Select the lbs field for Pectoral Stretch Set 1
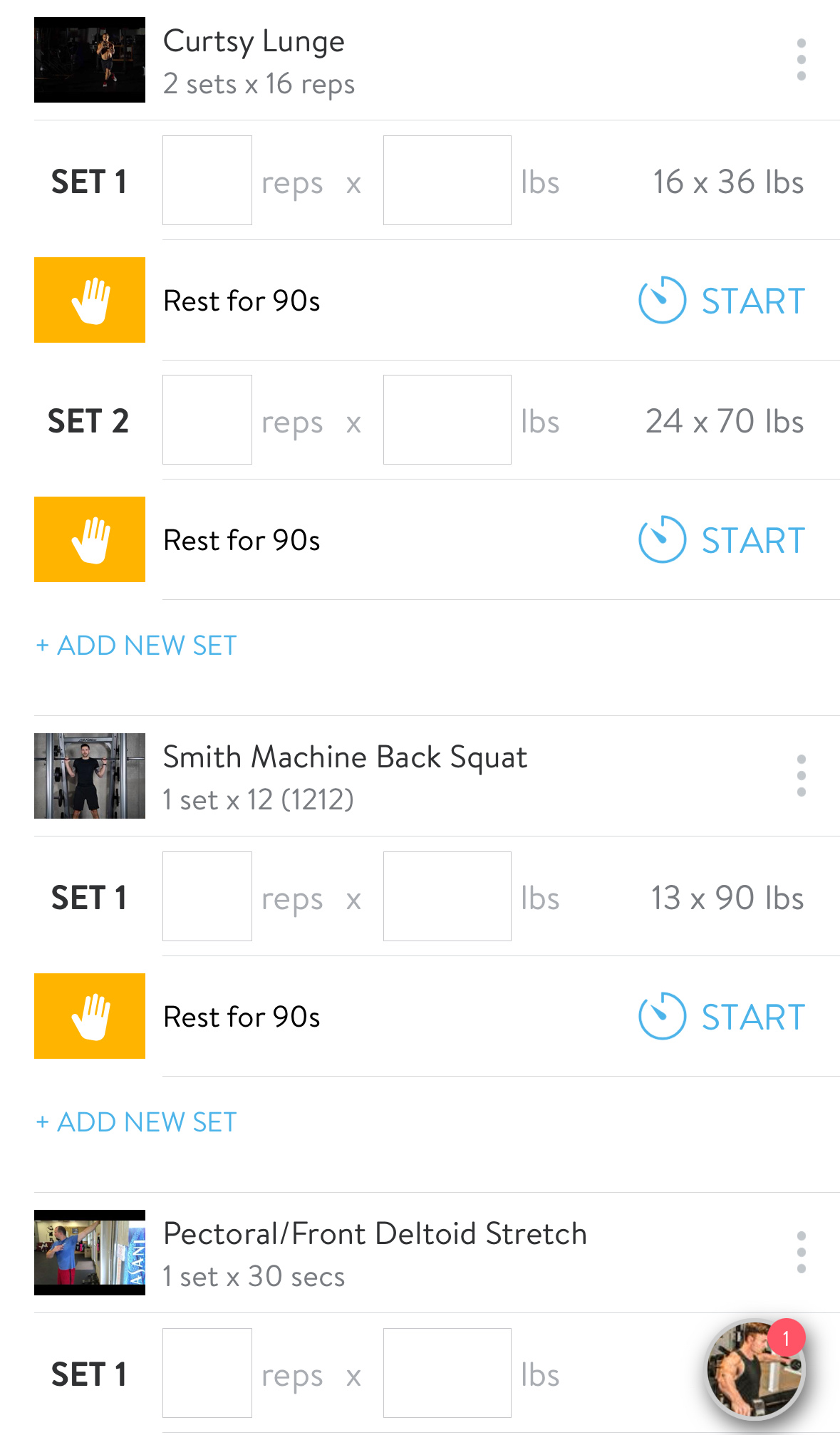 coord(447,1373)
